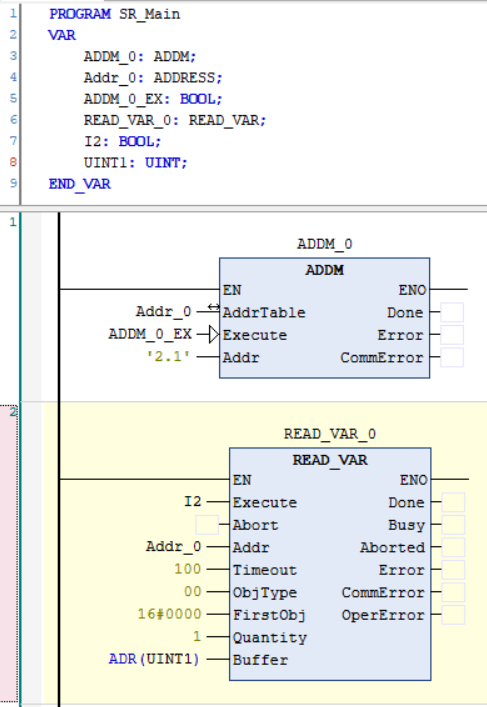487x707 pixels.
Task: Click the OperError pin of the READ_VAR block
Action: [x=383, y=615]
